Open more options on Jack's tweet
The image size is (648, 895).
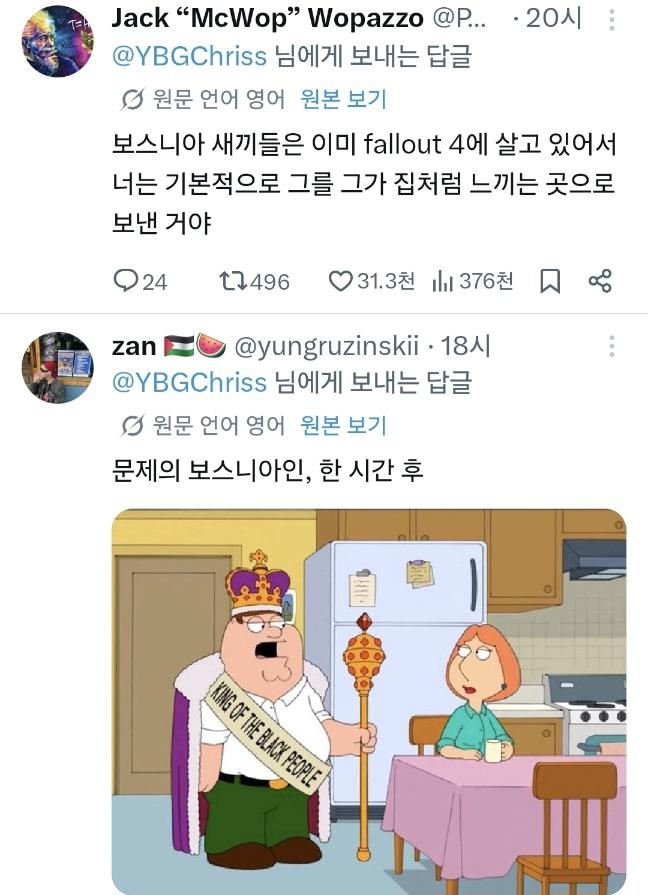[x=611, y=20]
